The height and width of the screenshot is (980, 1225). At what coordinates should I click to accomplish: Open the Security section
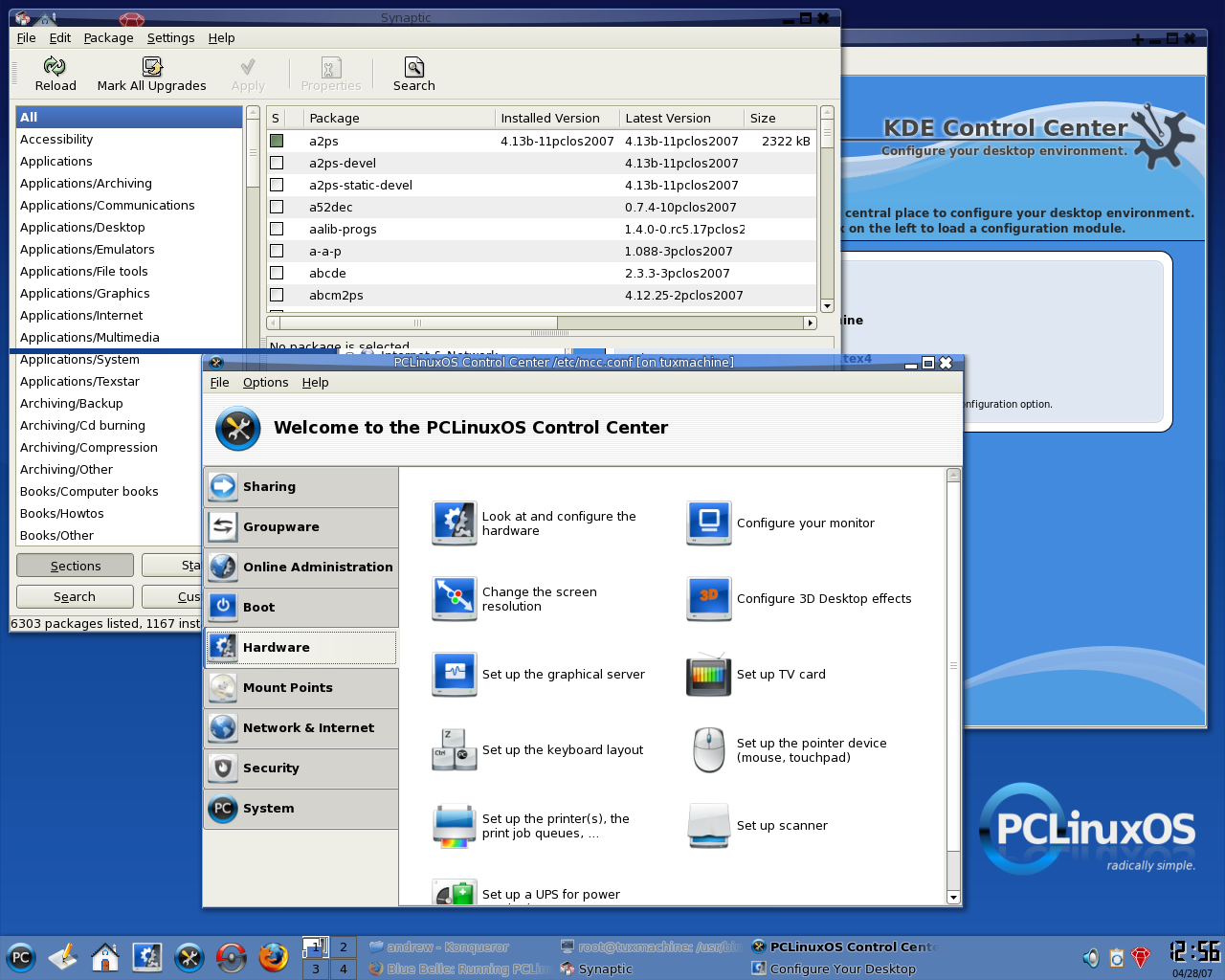pos(301,768)
